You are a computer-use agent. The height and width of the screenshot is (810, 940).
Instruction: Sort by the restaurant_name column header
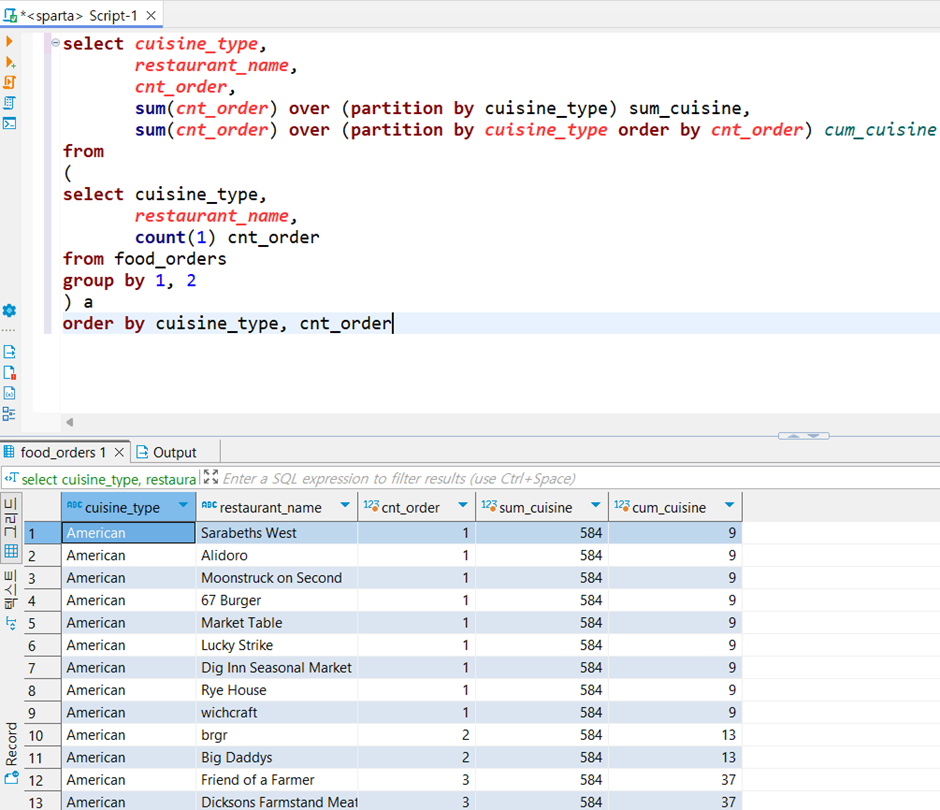click(x=270, y=508)
